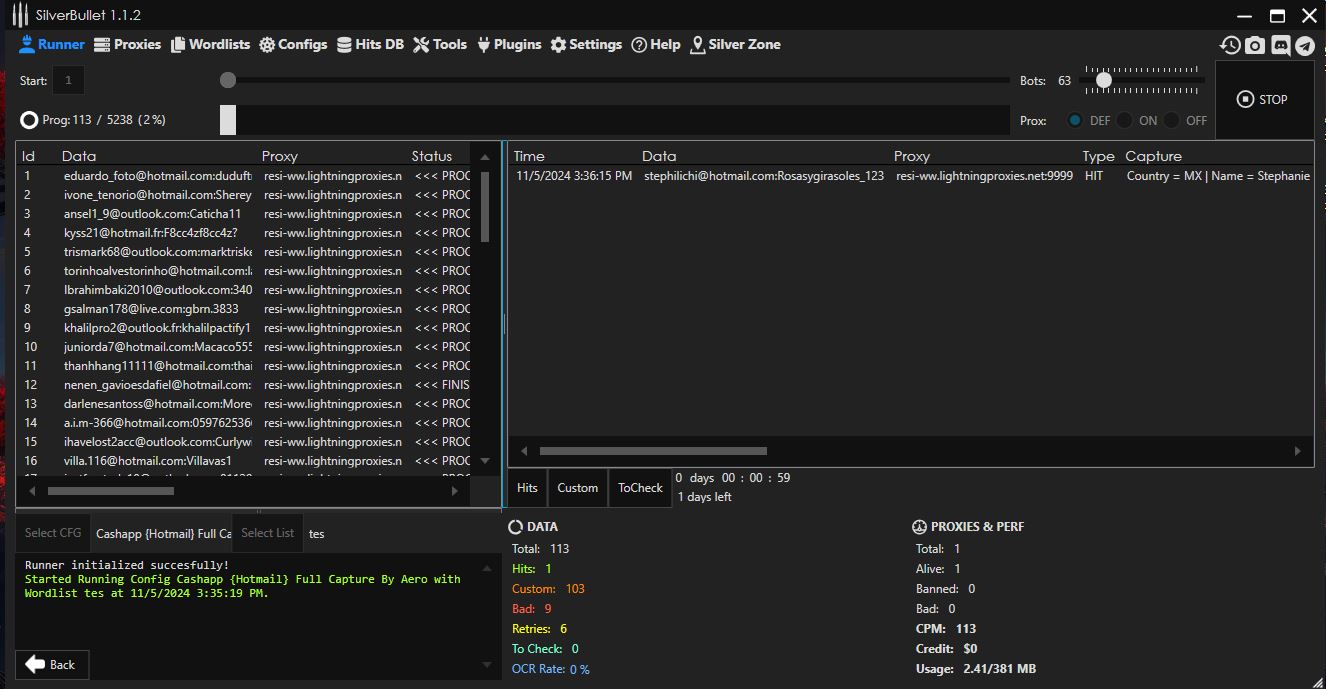1326x689 pixels.
Task: Open the Help section
Action: point(656,44)
